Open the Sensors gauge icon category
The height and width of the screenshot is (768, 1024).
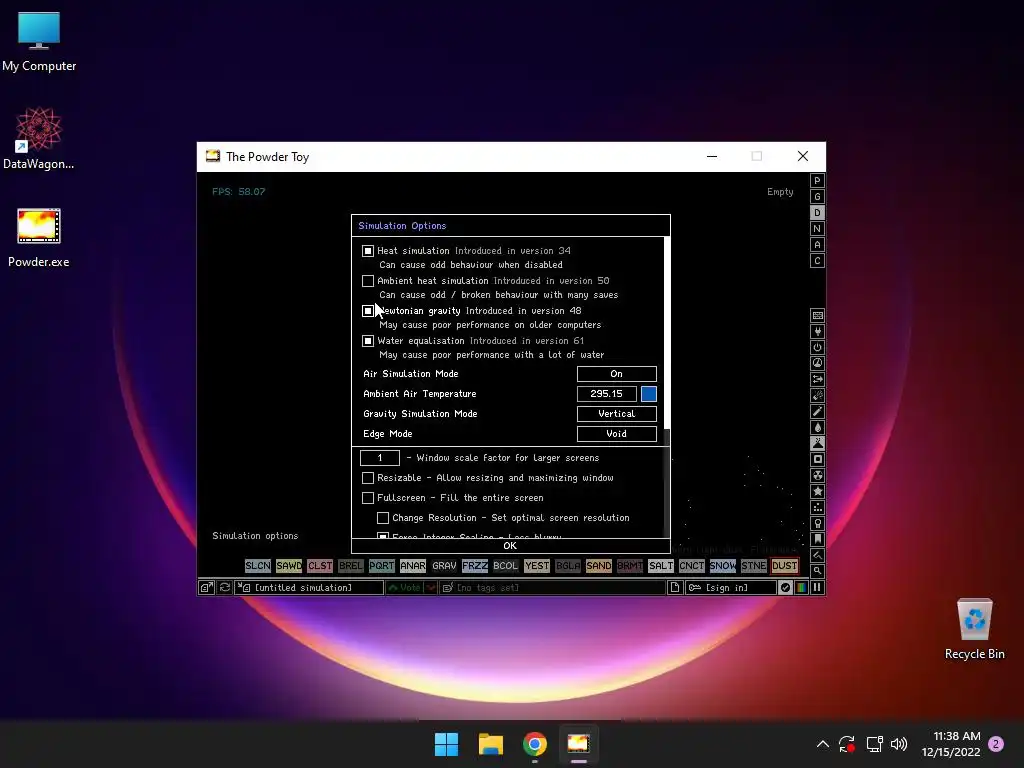[x=817, y=363]
